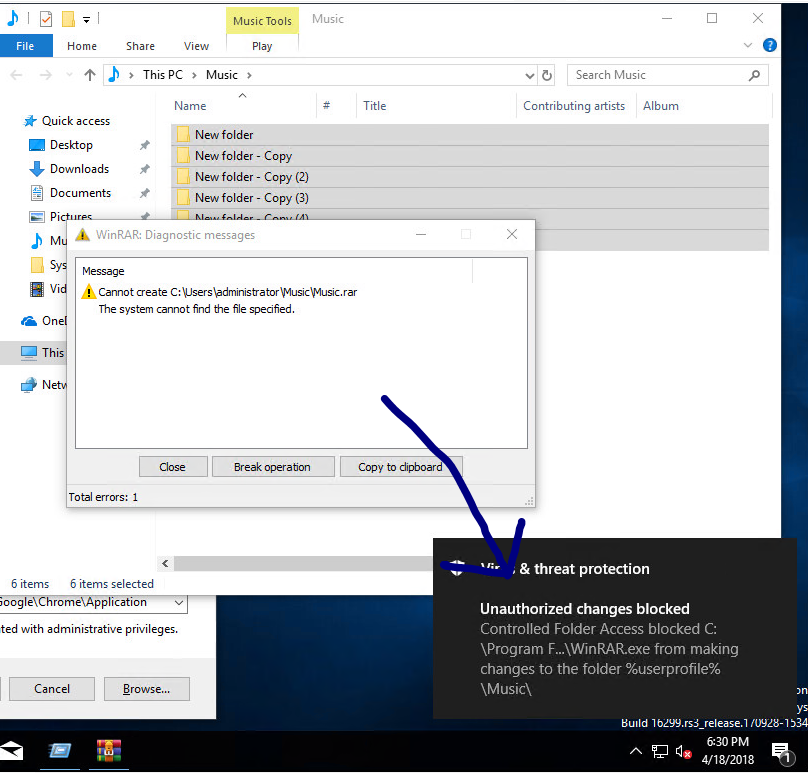
Task: Open the Customize Quick Access Toolbar dropdown
Action: point(87,20)
